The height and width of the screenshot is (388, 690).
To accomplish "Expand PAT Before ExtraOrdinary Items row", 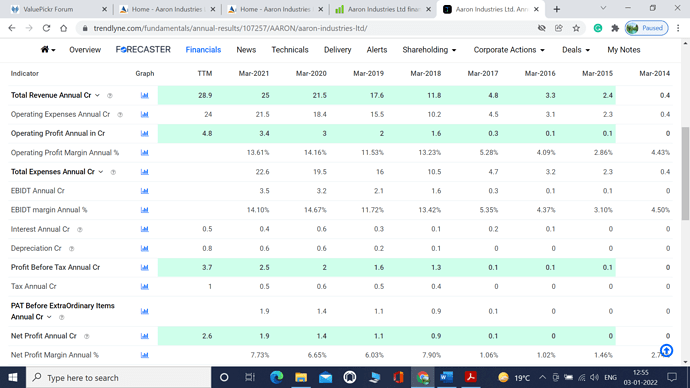I will pyautogui.click(x=49, y=317).
